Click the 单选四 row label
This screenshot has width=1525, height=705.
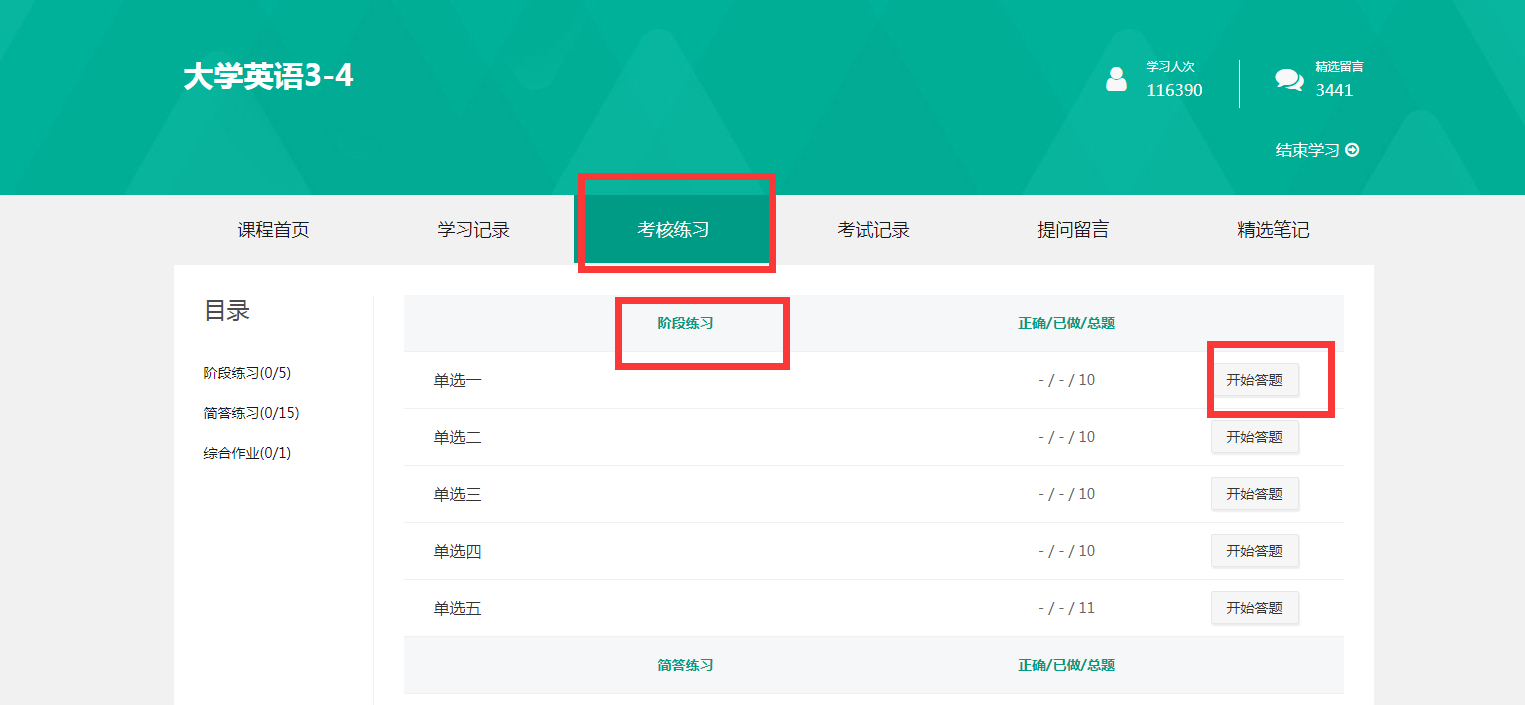point(457,551)
